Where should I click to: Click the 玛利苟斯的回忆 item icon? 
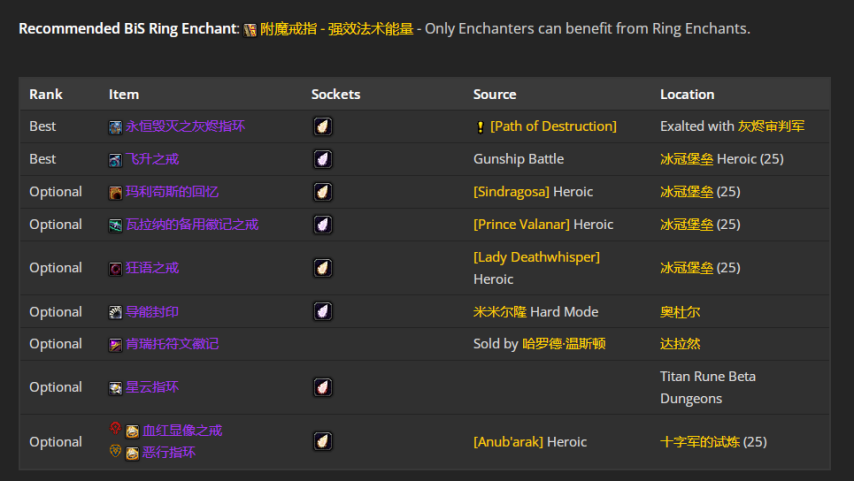click(x=116, y=192)
